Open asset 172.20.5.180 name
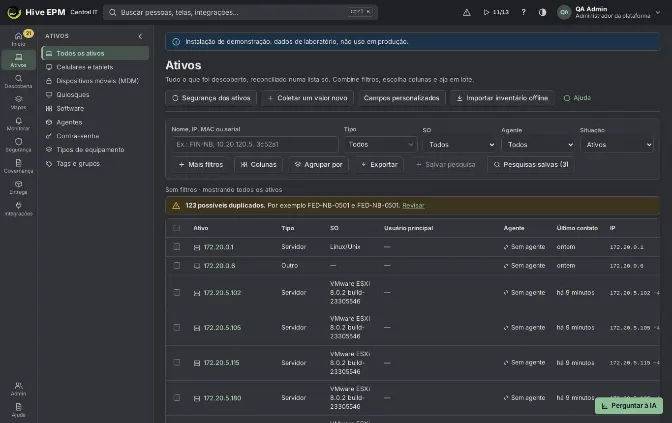 click(222, 398)
